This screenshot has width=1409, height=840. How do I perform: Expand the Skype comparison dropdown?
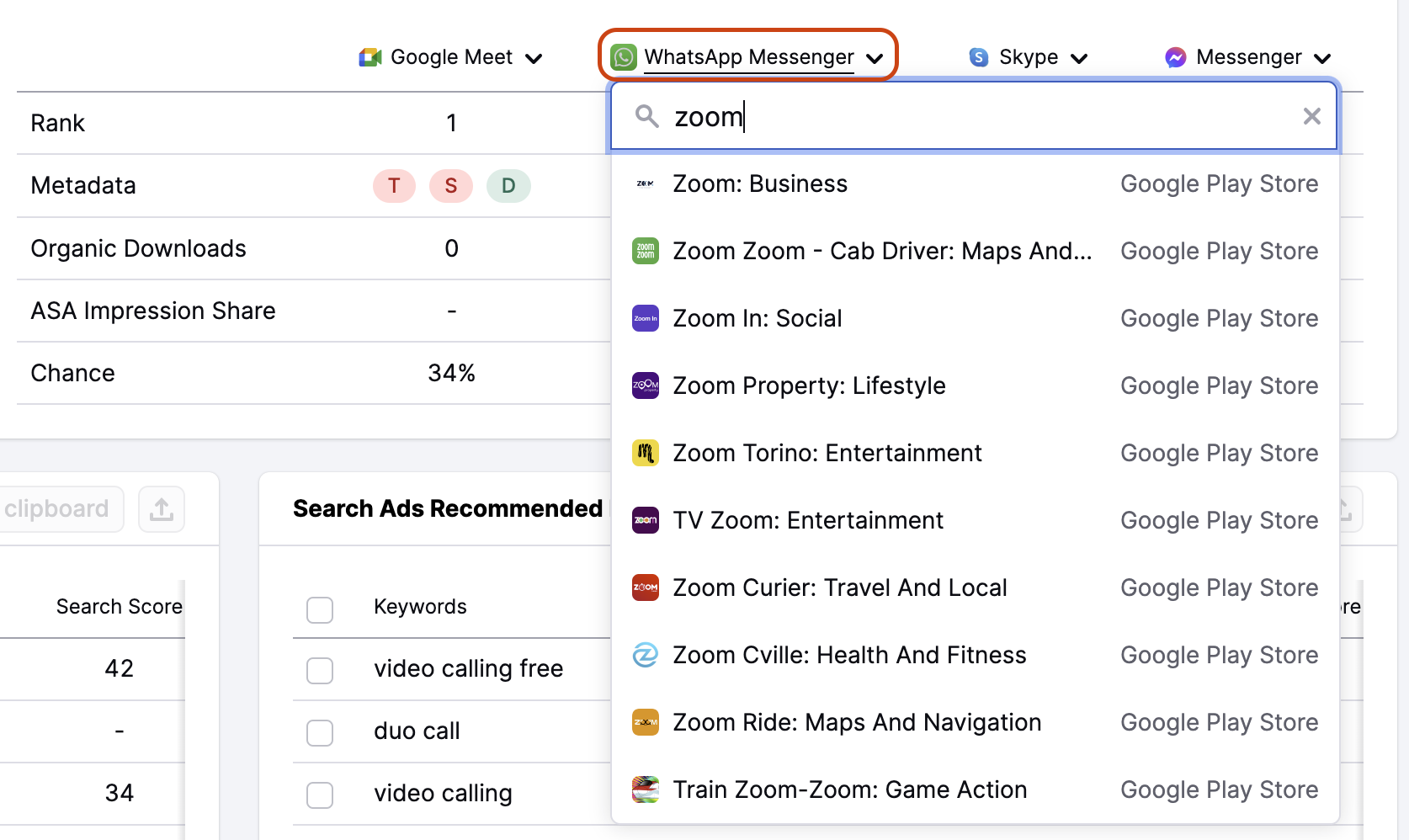click(x=1080, y=58)
